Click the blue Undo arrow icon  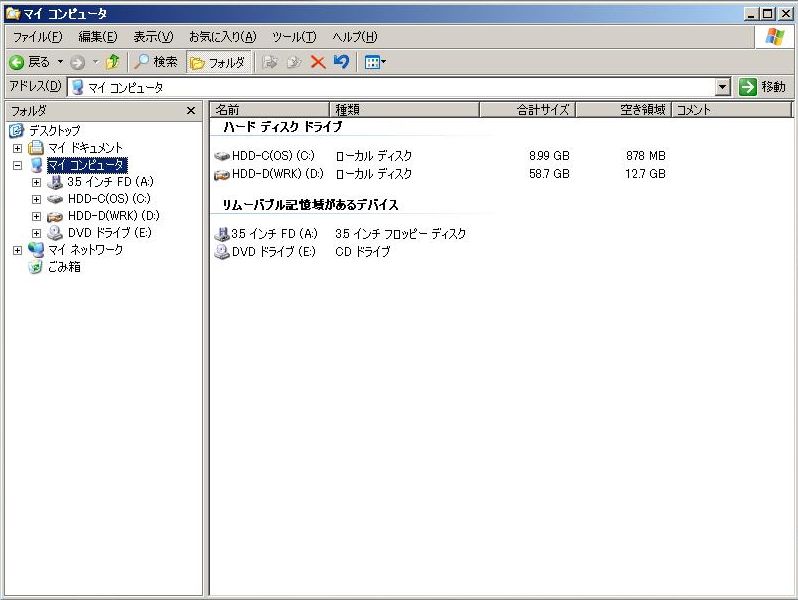[341, 62]
